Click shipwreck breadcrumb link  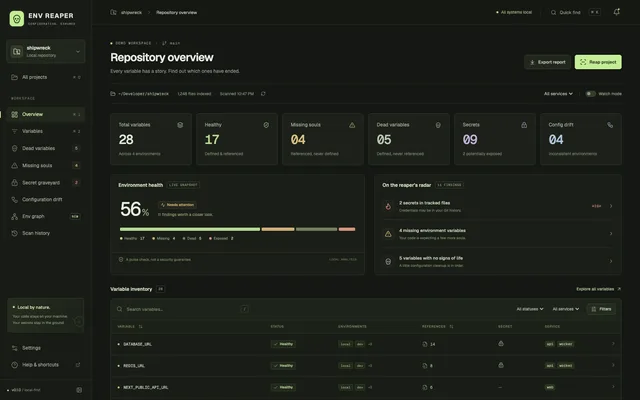pos(131,13)
